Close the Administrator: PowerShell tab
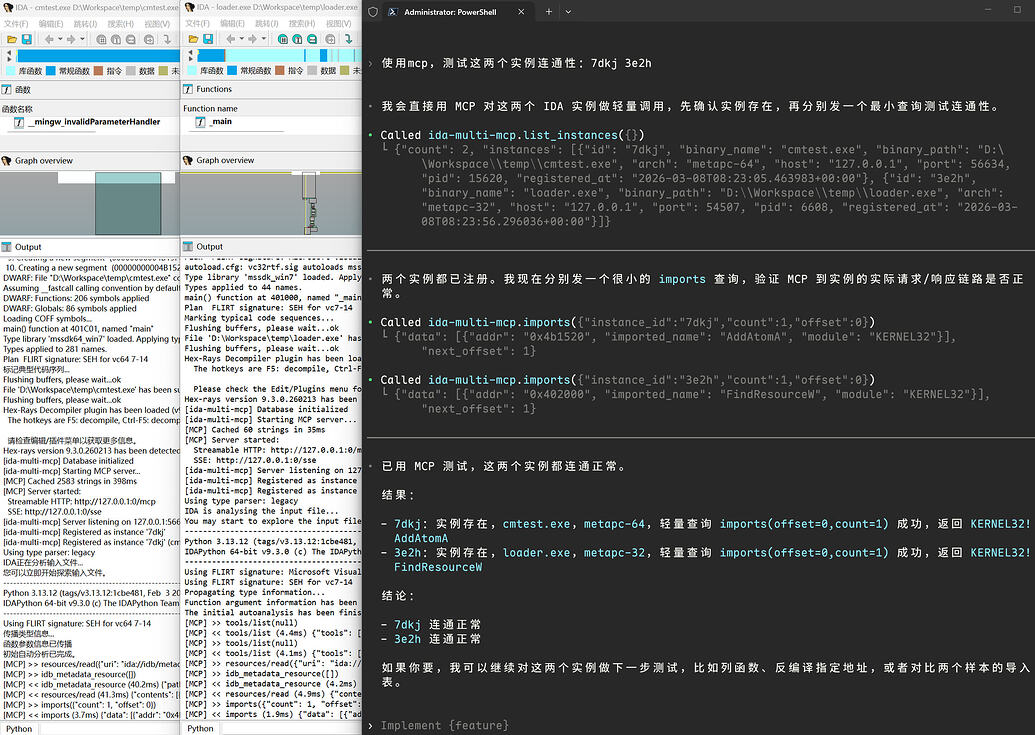1035x735 pixels. click(521, 12)
